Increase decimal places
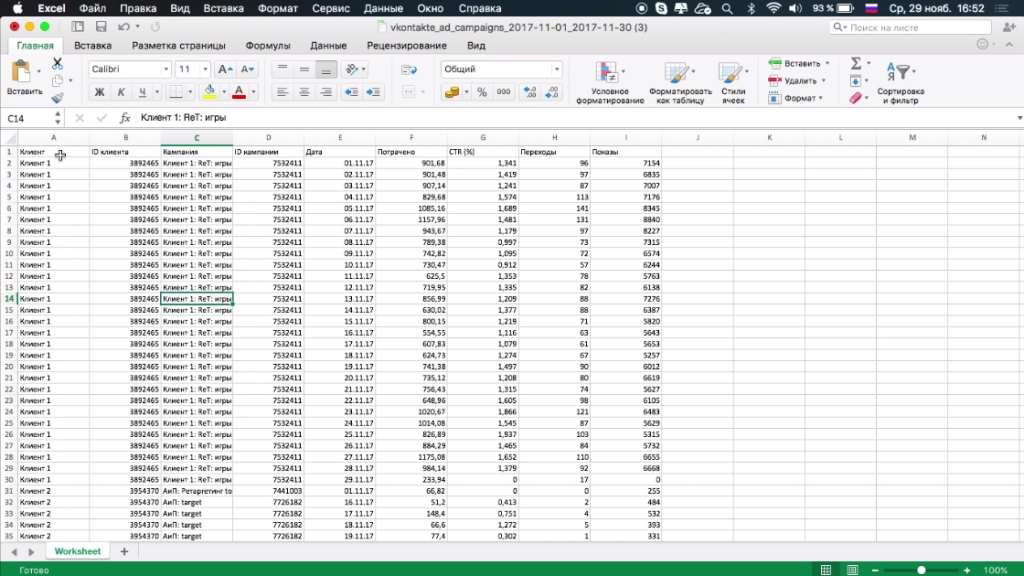 [530, 92]
